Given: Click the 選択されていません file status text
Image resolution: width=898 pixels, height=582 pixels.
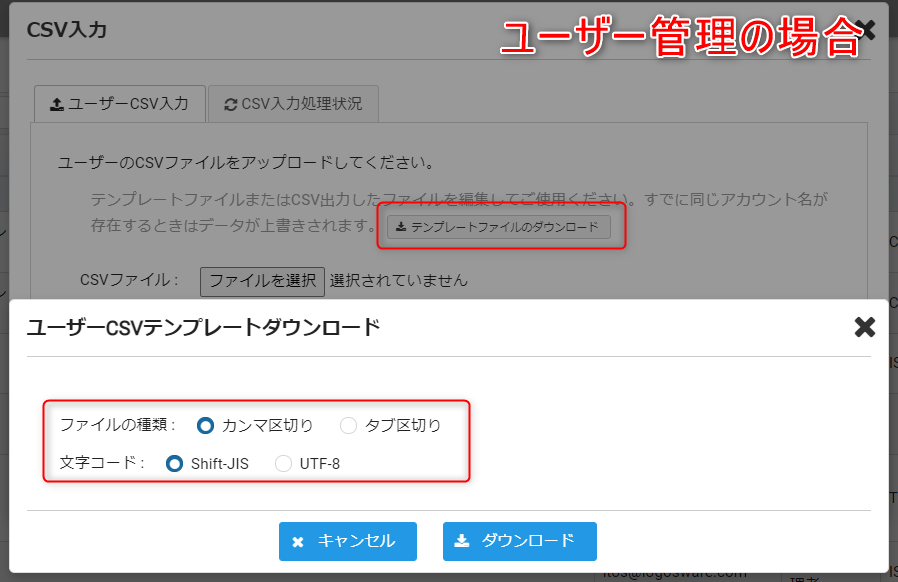Looking at the screenshot, I should coord(398,281).
